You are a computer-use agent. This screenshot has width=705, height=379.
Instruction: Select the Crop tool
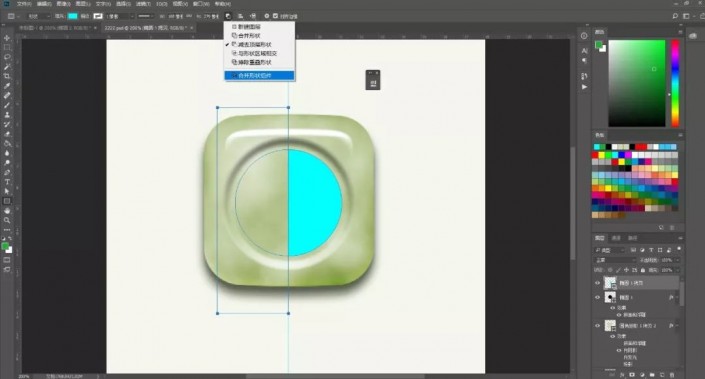tap(7, 76)
